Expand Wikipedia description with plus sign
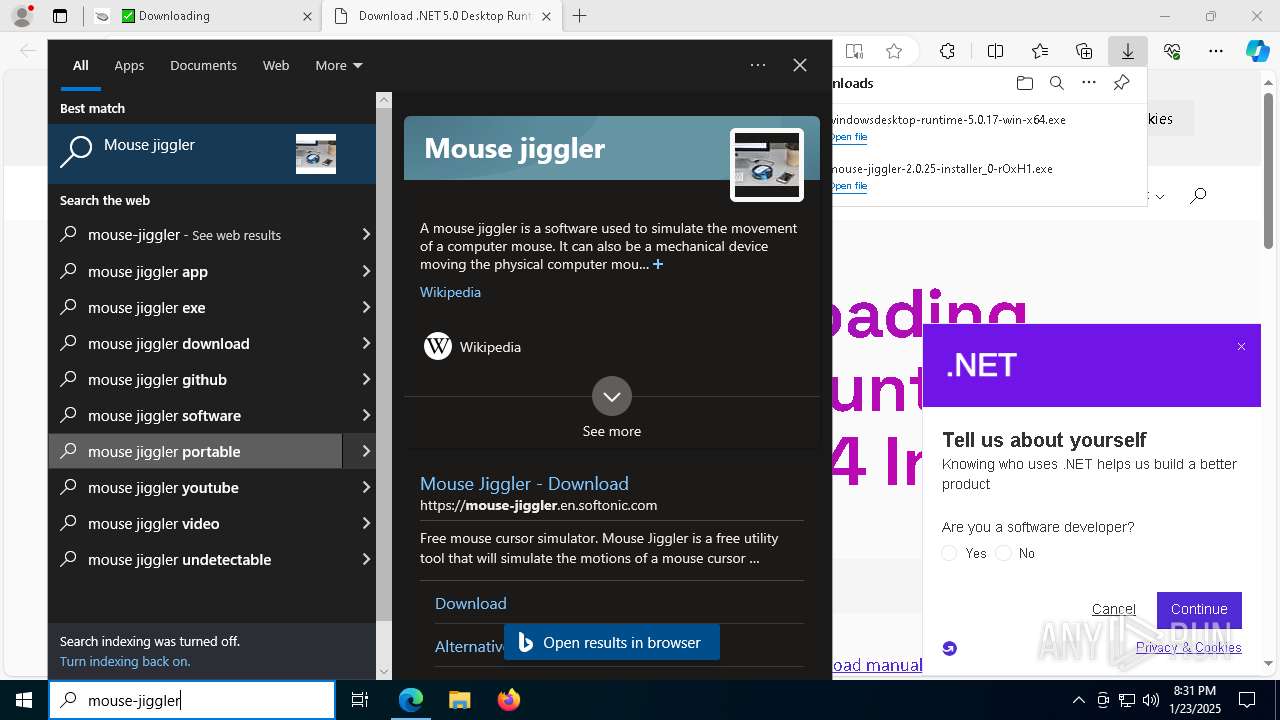 pos(658,265)
